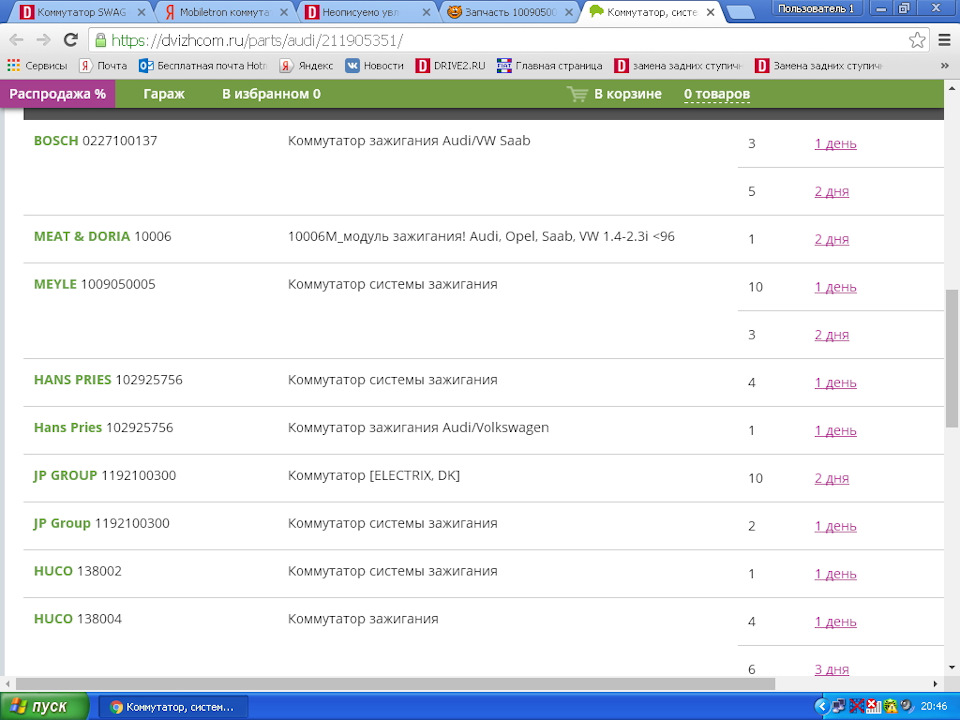Open the Главная страница bookmark
The height and width of the screenshot is (720, 960).
coord(549,66)
